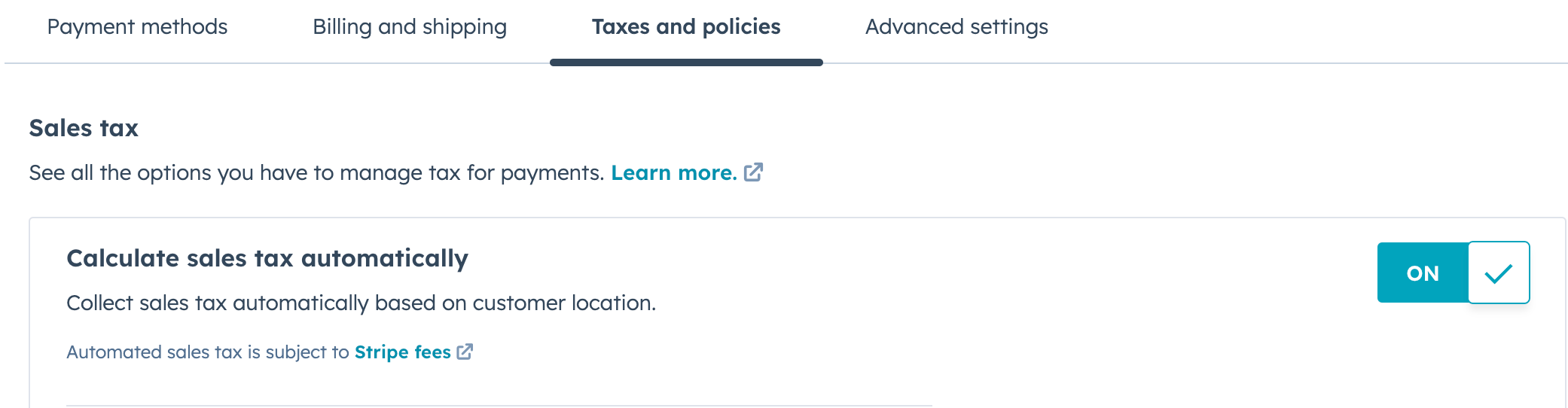The image size is (1568, 408).
Task: Click the Automated sales tax is subject to note
Action: 207,352
